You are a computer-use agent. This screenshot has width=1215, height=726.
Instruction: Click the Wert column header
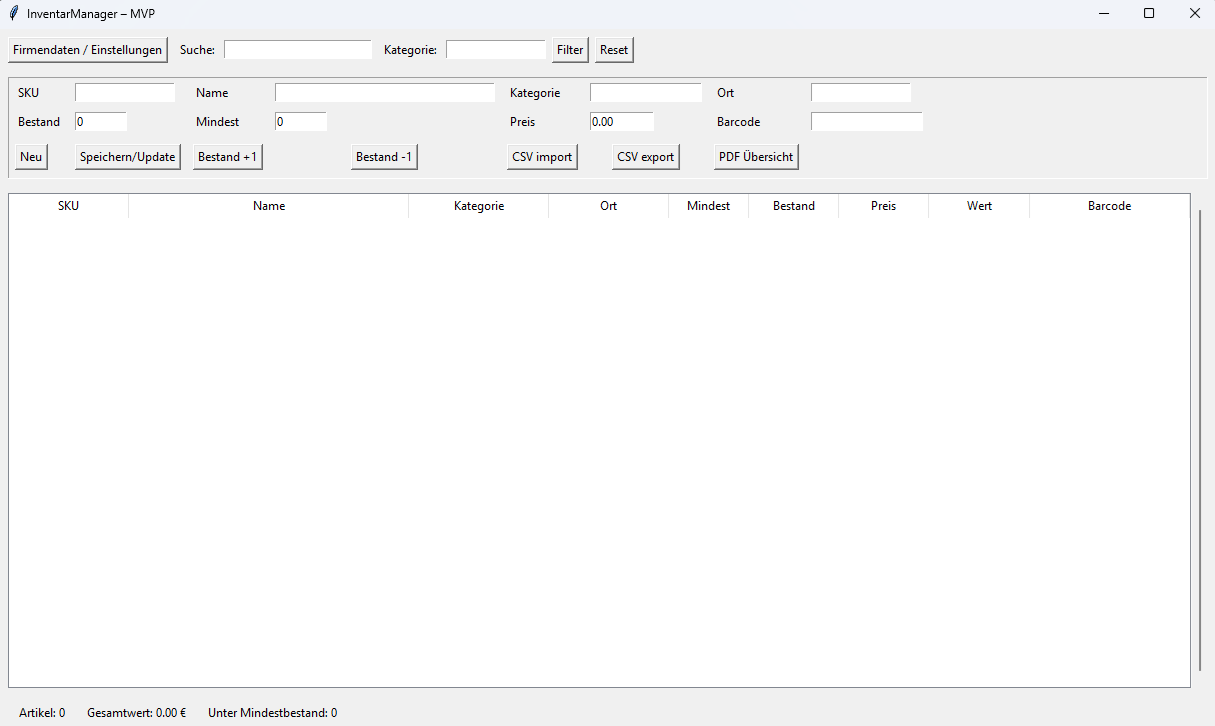[x=979, y=206]
